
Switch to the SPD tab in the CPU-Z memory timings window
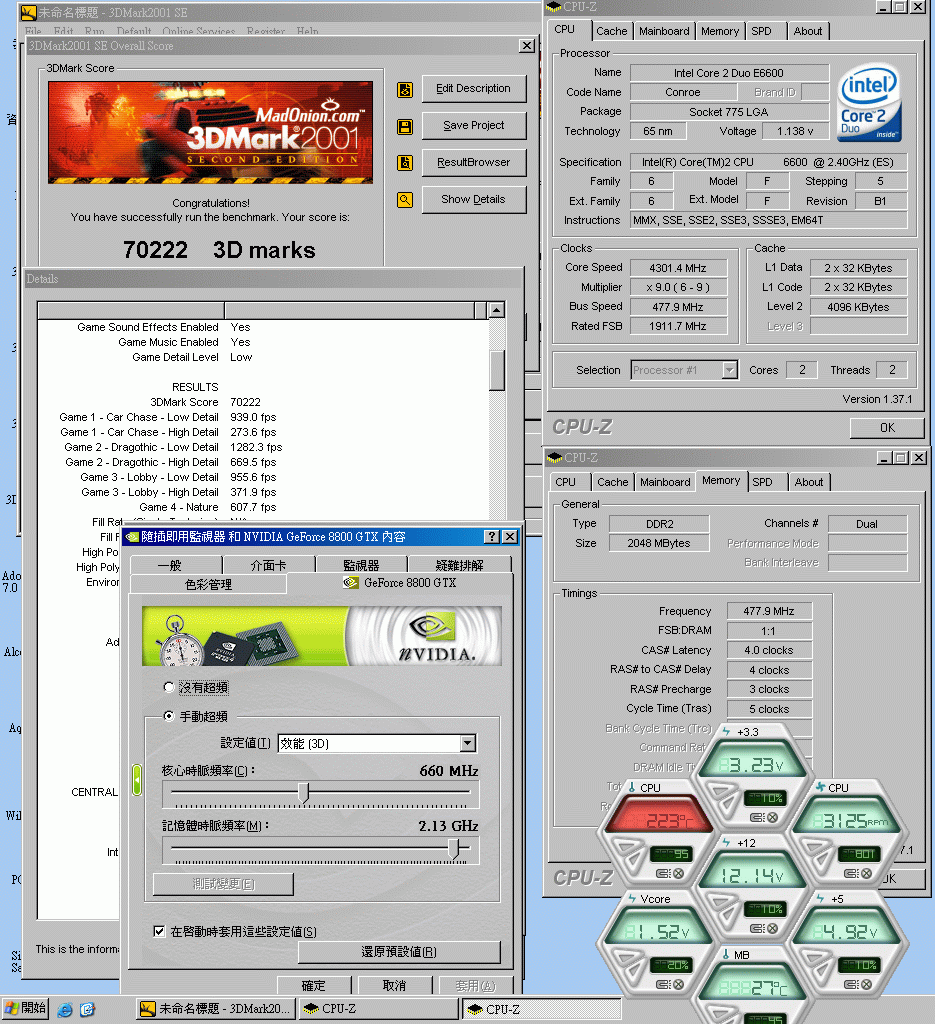pos(762,482)
